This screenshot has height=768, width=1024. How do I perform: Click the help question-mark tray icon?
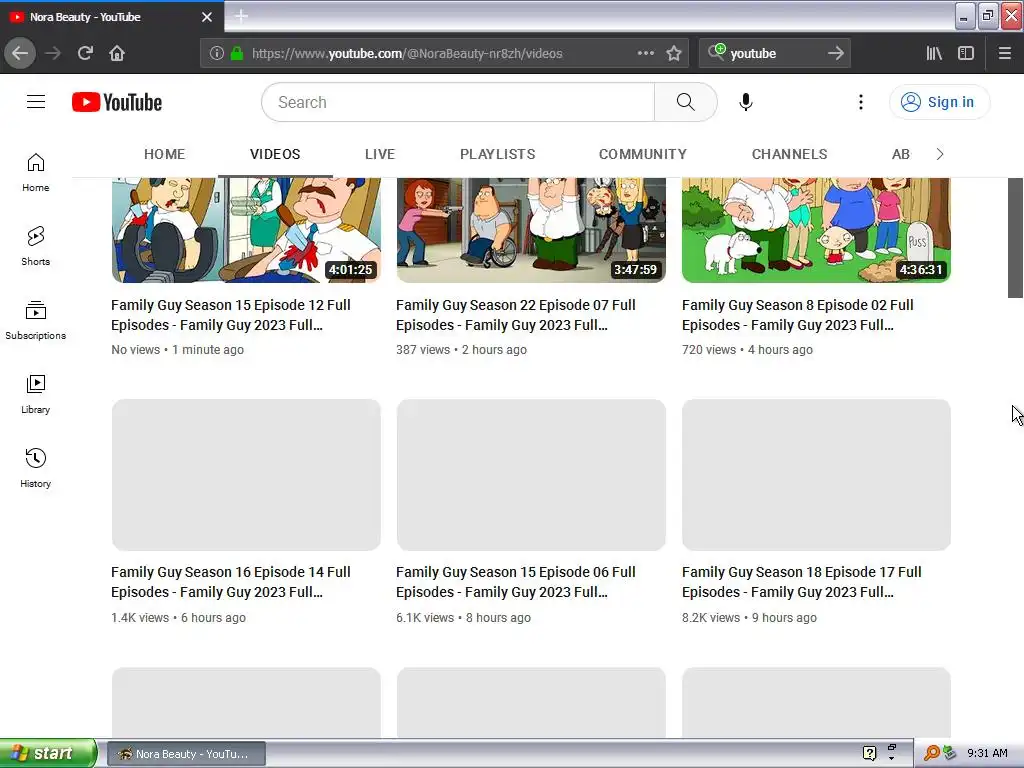[869, 753]
